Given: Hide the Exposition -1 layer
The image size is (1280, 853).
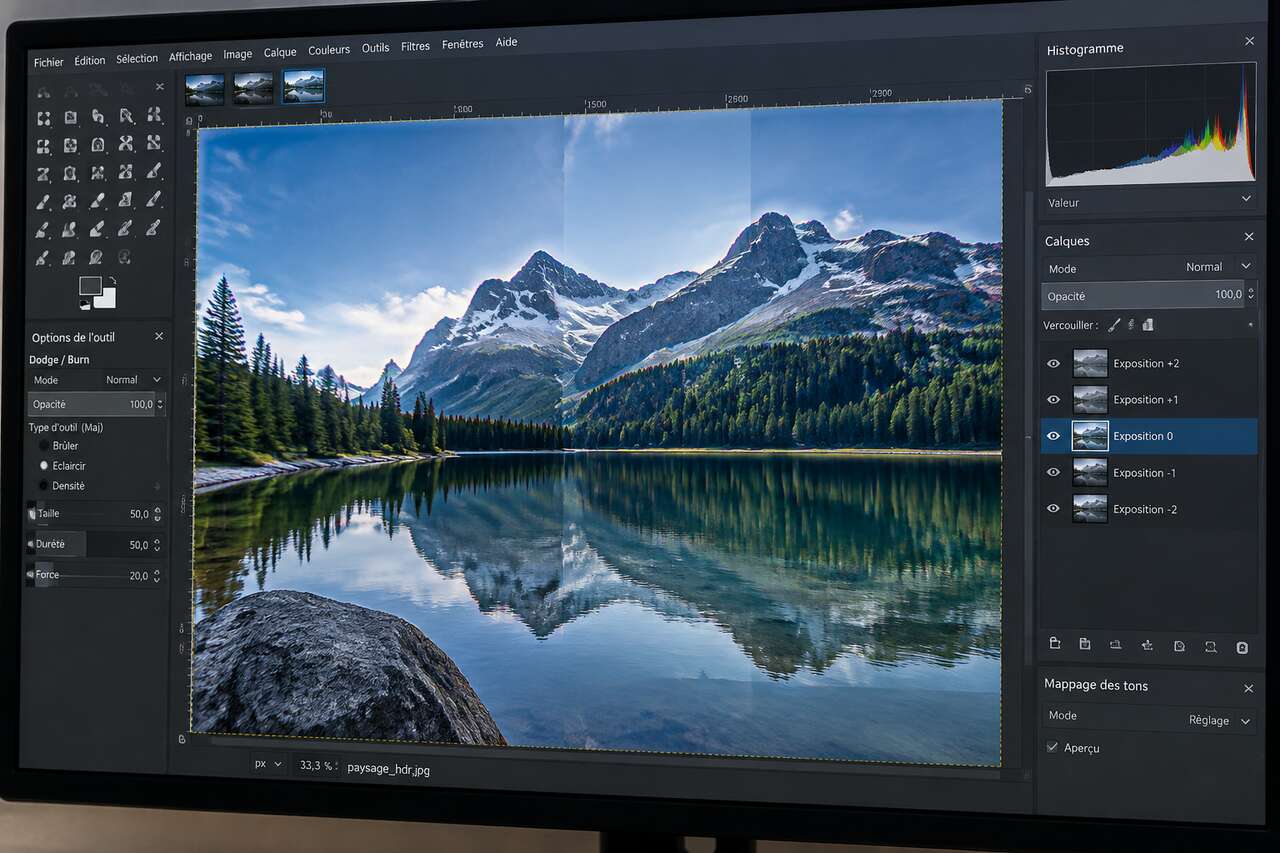Looking at the screenshot, I should [1053, 472].
